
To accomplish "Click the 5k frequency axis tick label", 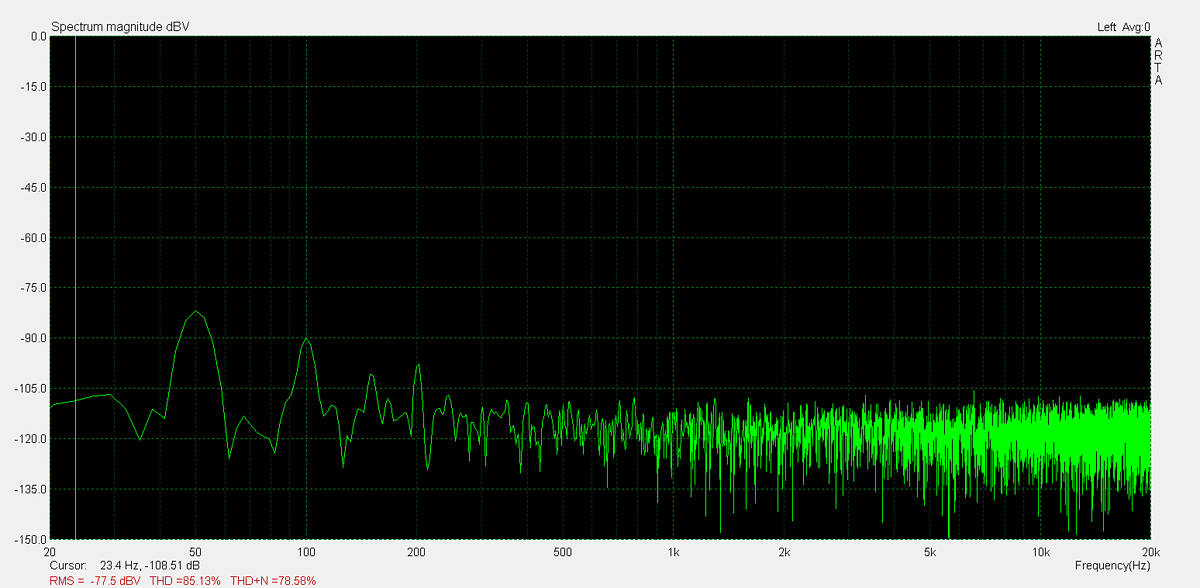I will pyautogui.click(x=930, y=552).
